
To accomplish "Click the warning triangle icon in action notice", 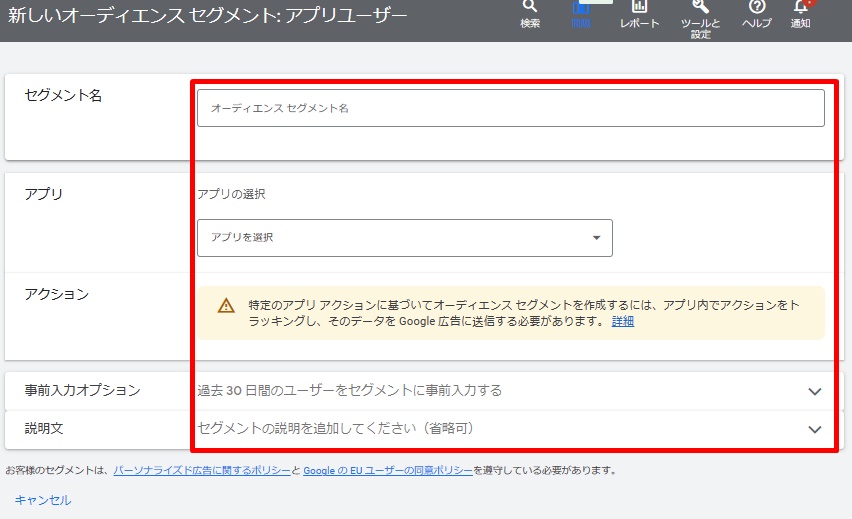I will click(x=226, y=306).
